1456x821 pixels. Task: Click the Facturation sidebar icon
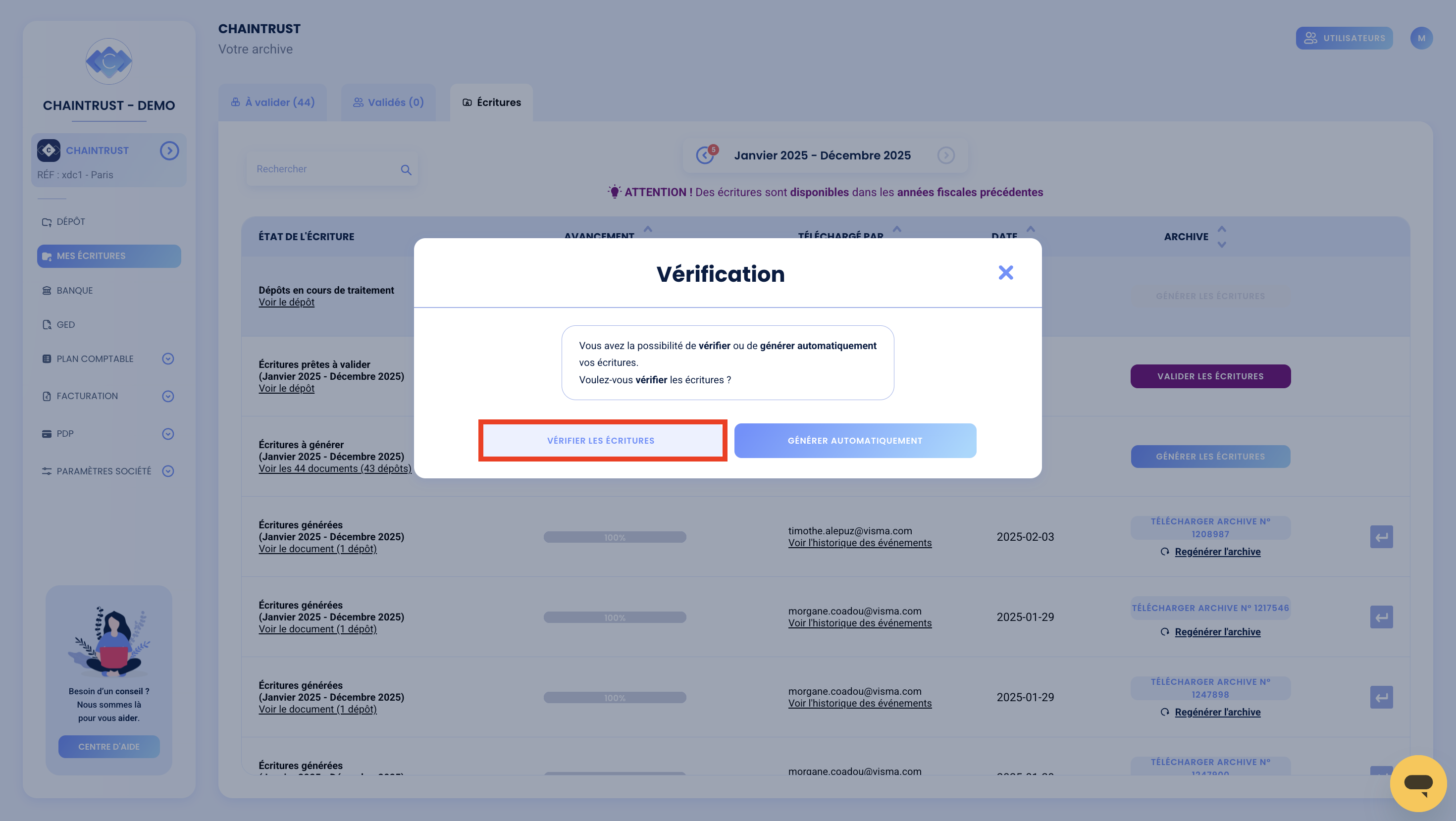pos(47,396)
